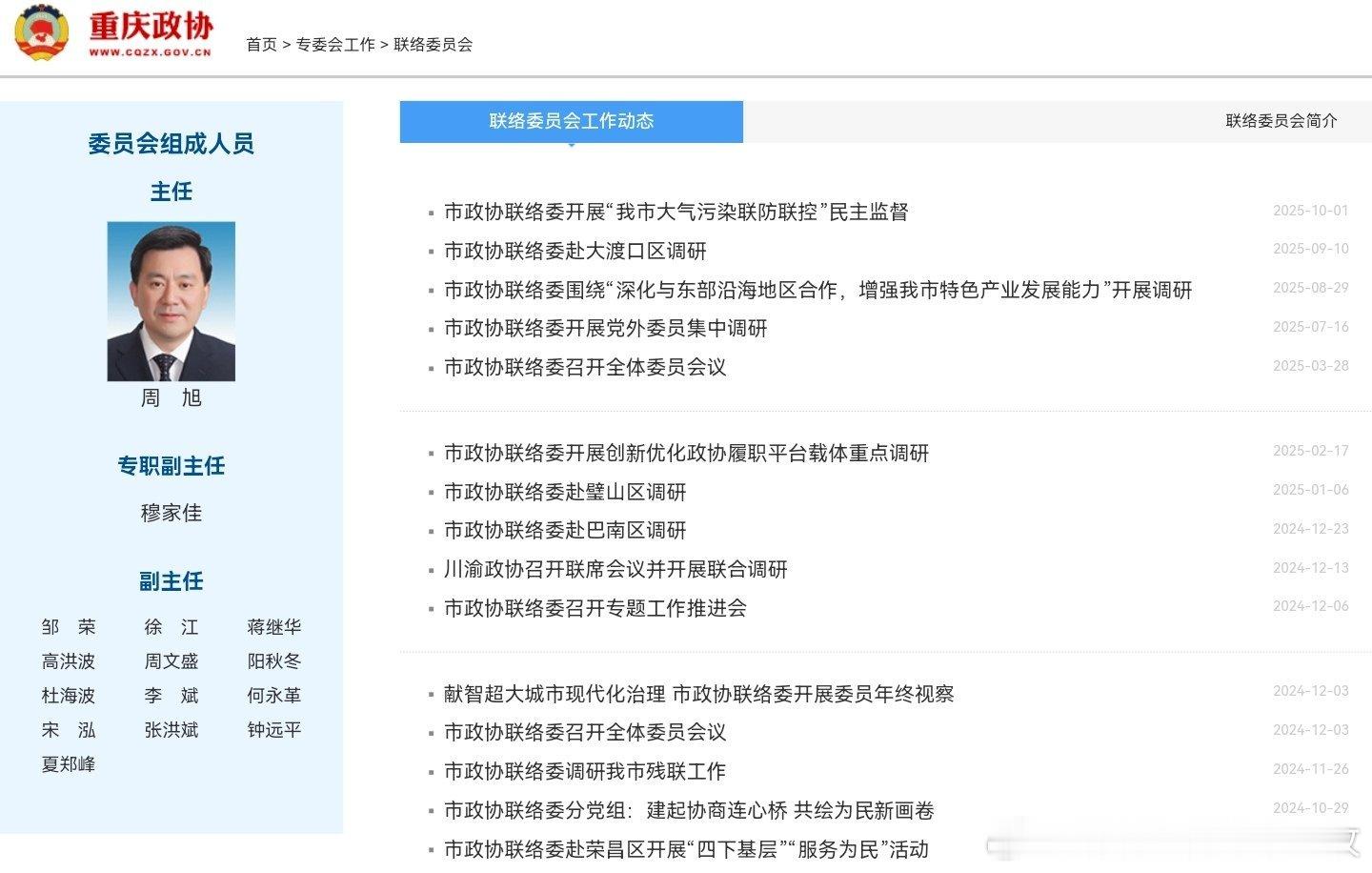Image resolution: width=1372 pixels, height=873 pixels.
Task: Open article on 创新优化政协履职平台载体重点调研
Action: (687, 454)
